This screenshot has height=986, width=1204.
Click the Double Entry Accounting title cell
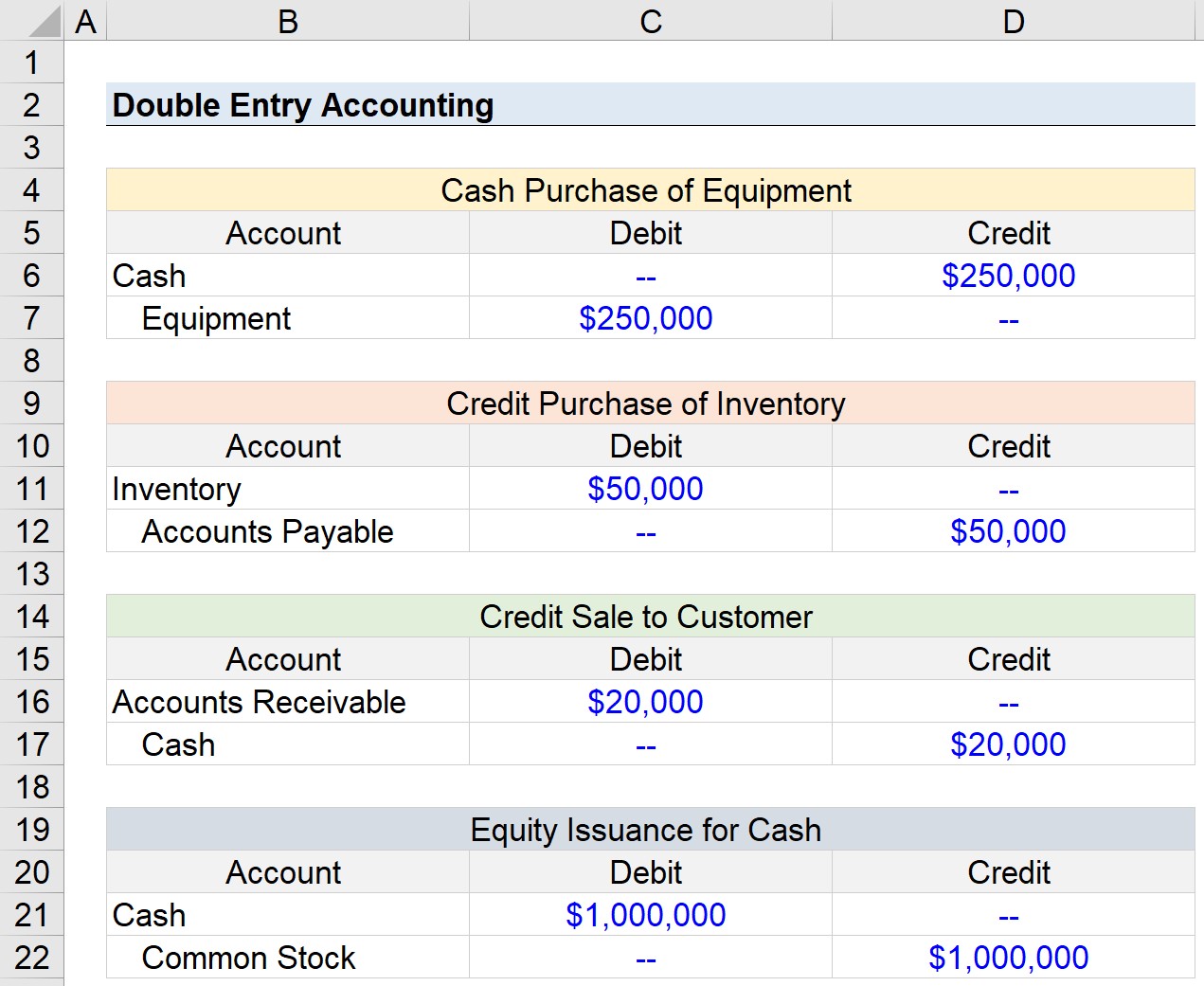(x=303, y=105)
